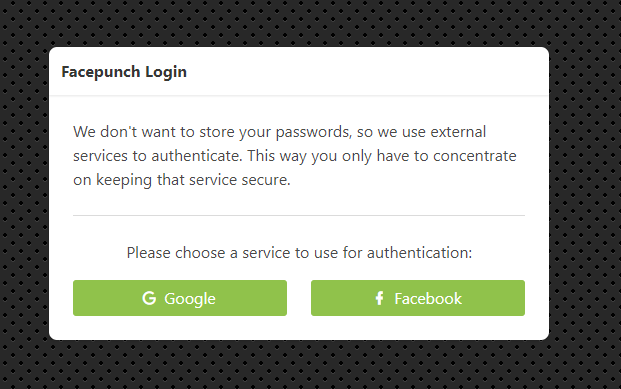Click the word "authenticate" in the description

tap(196, 156)
